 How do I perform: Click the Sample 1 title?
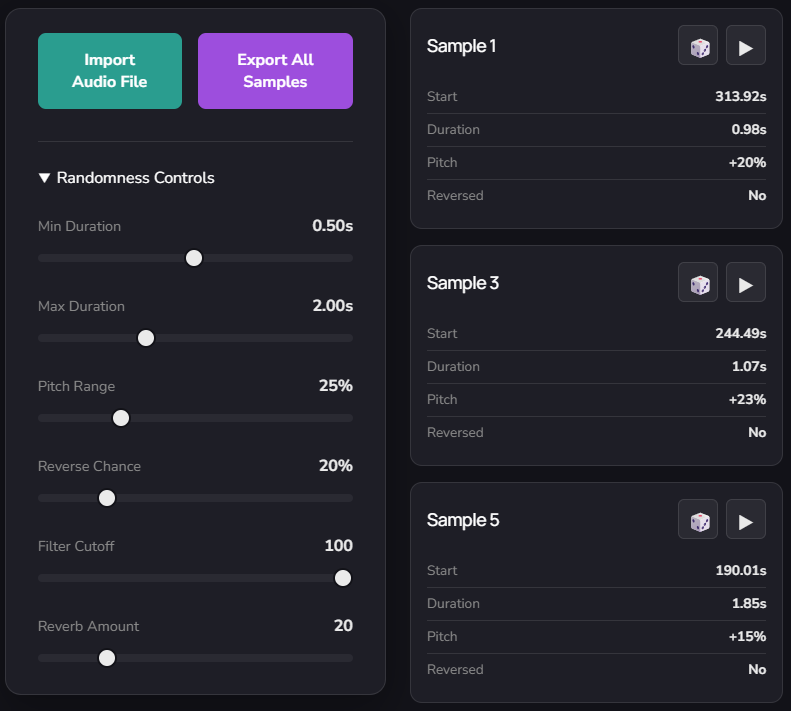(x=461, y=46)
